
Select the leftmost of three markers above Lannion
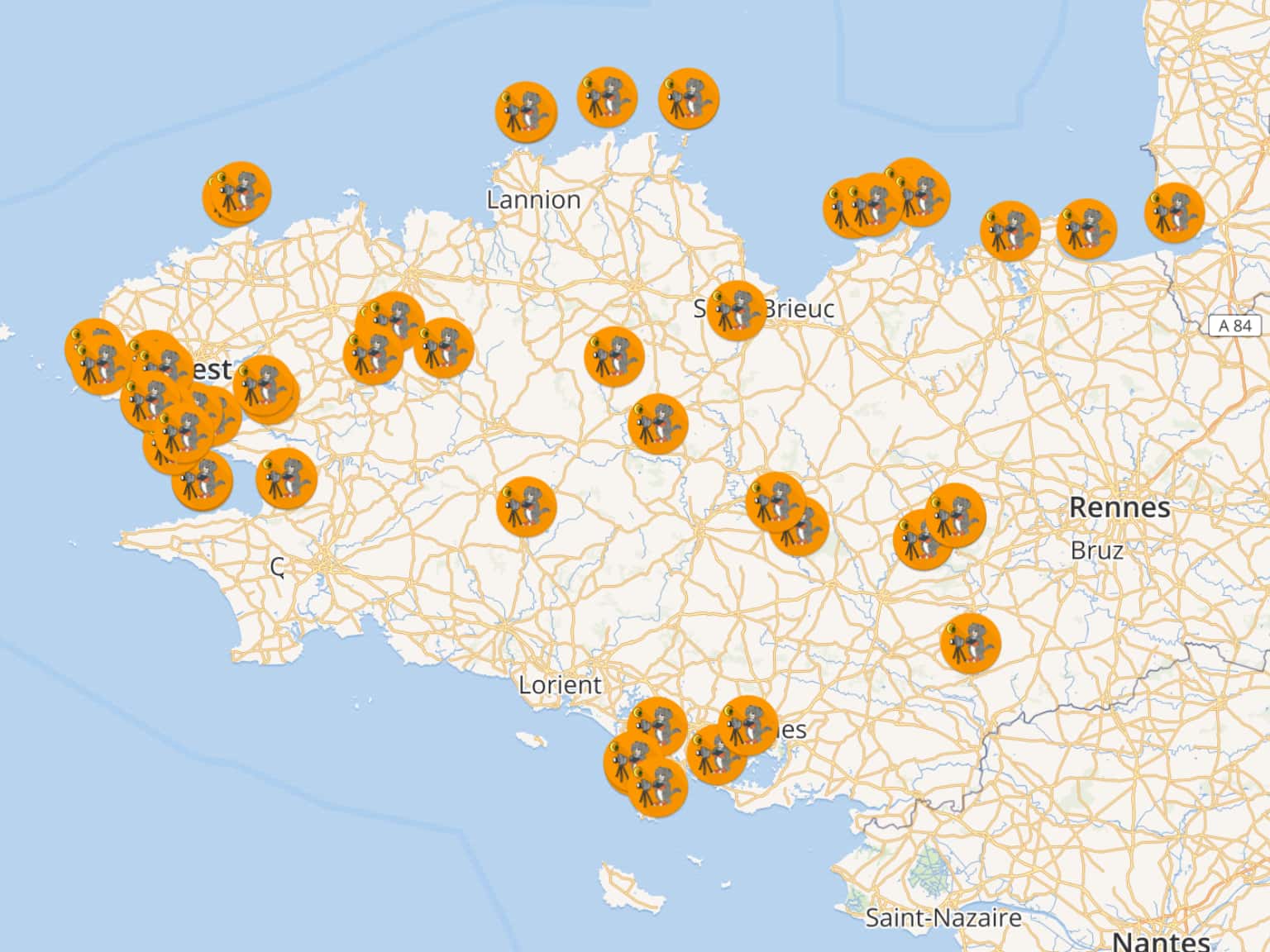point(526,112)
